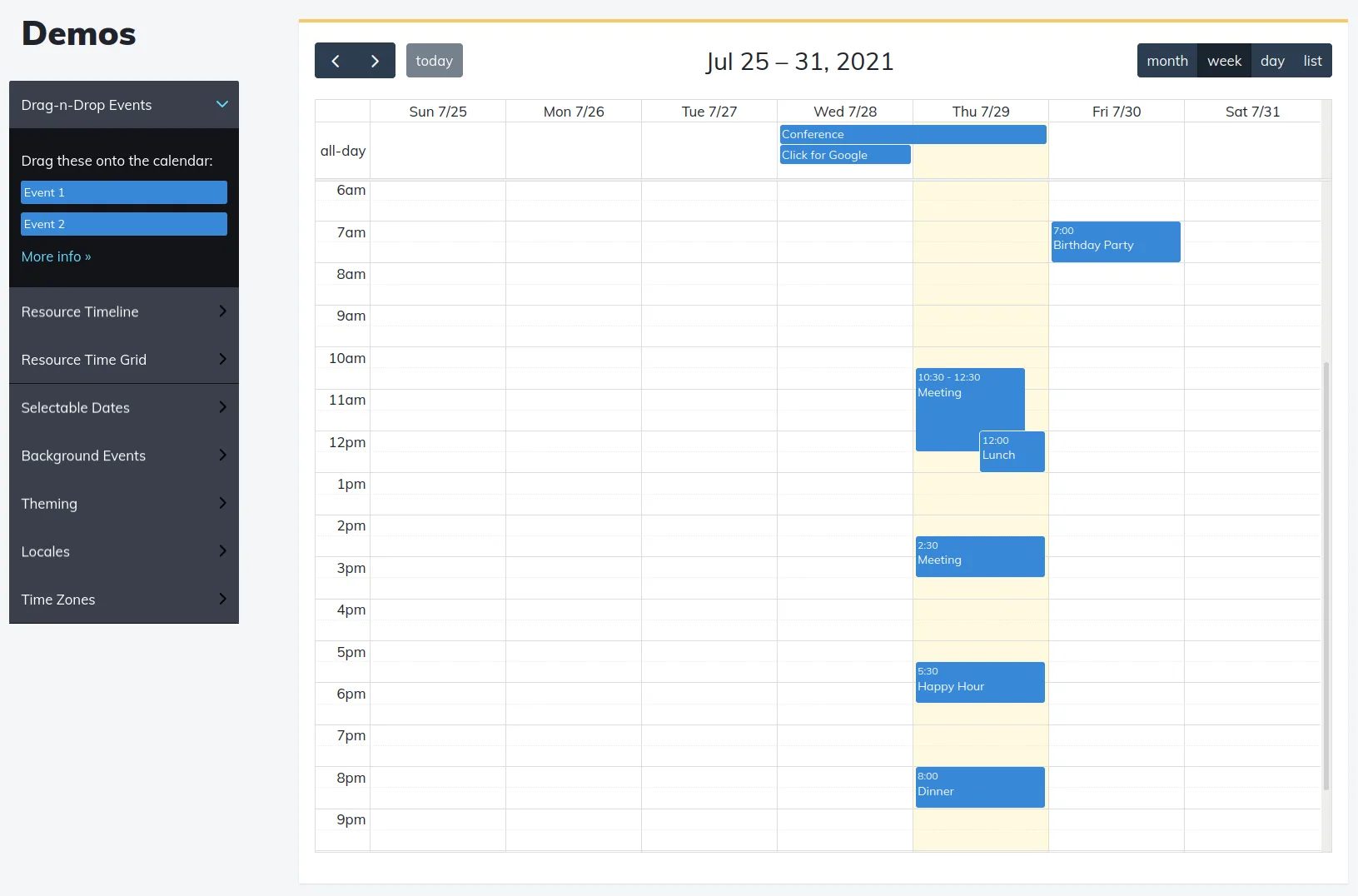The image size is (1358, 896).
Task: Click the Sat 7/31 column header
Action: click(x=1252, y=112)
